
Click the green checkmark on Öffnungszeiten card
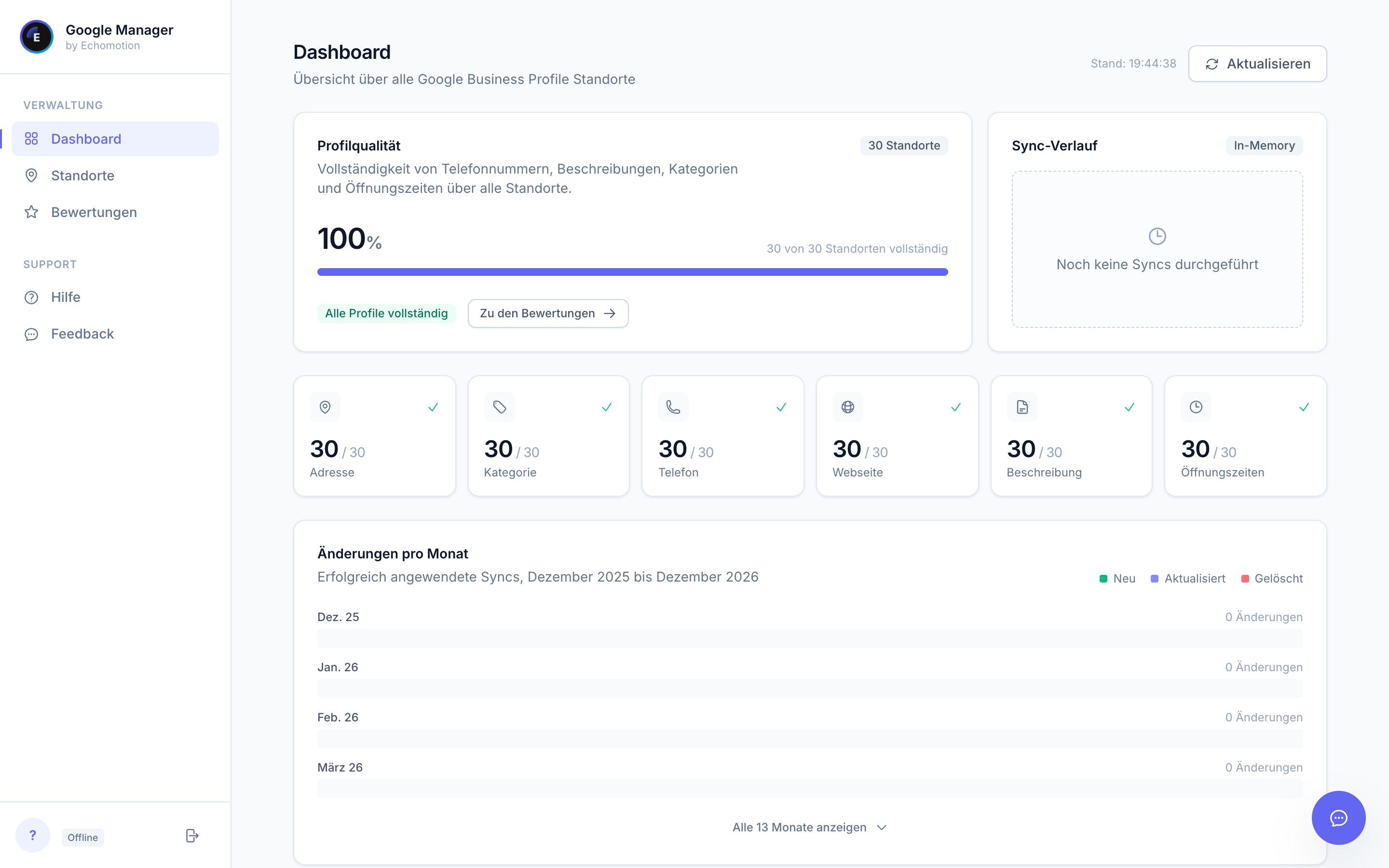[x=1304, y=407]
